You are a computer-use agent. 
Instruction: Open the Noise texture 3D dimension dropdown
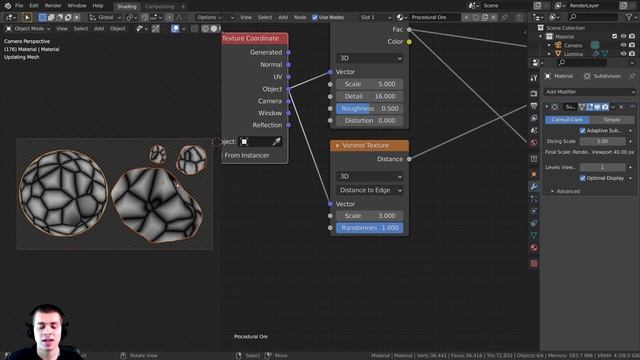(369, 58)
